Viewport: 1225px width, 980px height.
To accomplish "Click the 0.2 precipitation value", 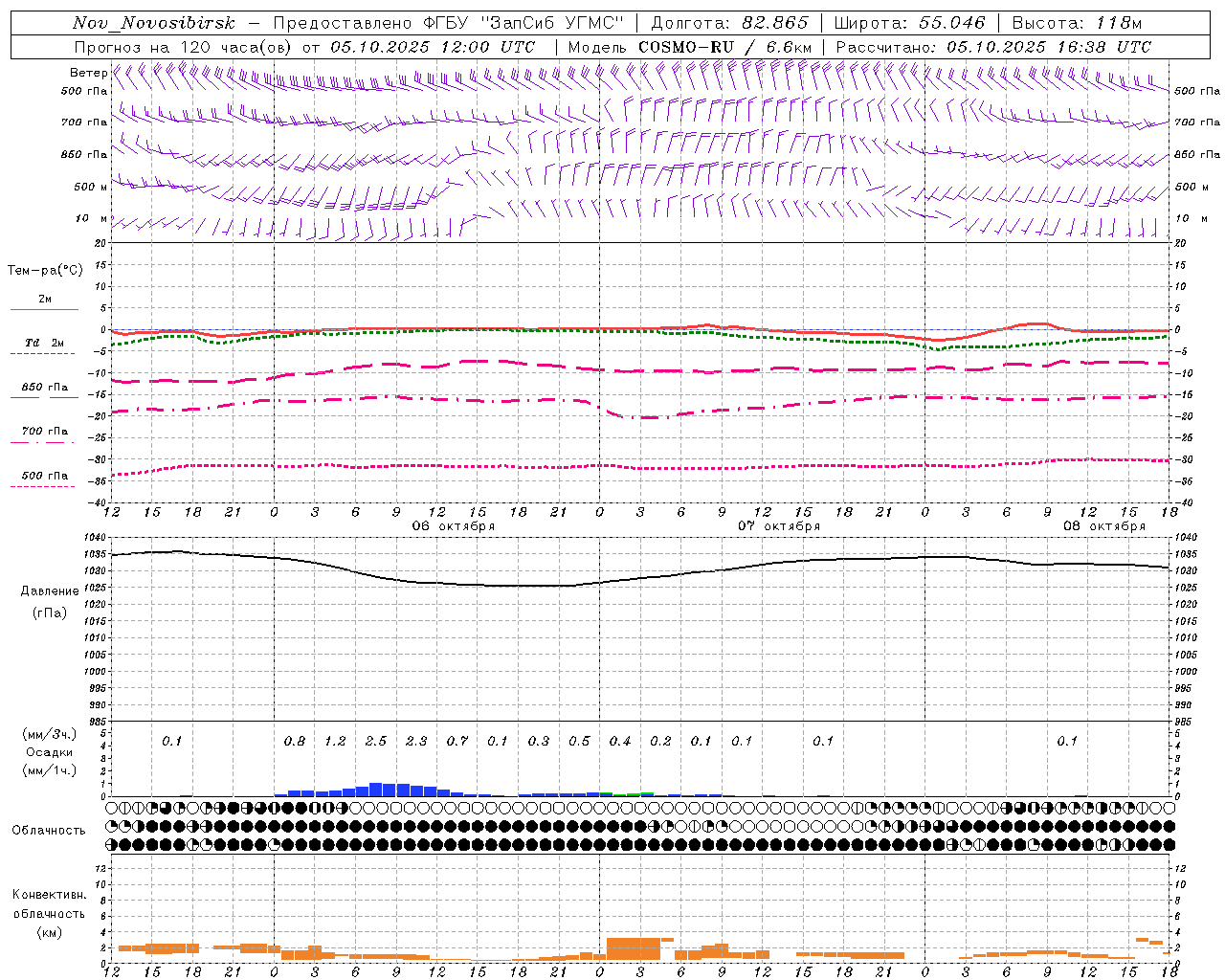I will click(660, 742).
